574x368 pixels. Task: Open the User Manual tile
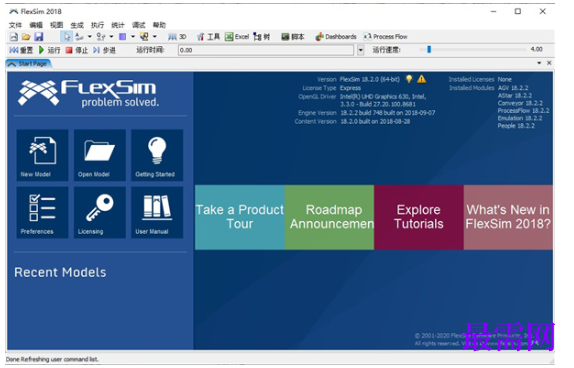[157, 212]
